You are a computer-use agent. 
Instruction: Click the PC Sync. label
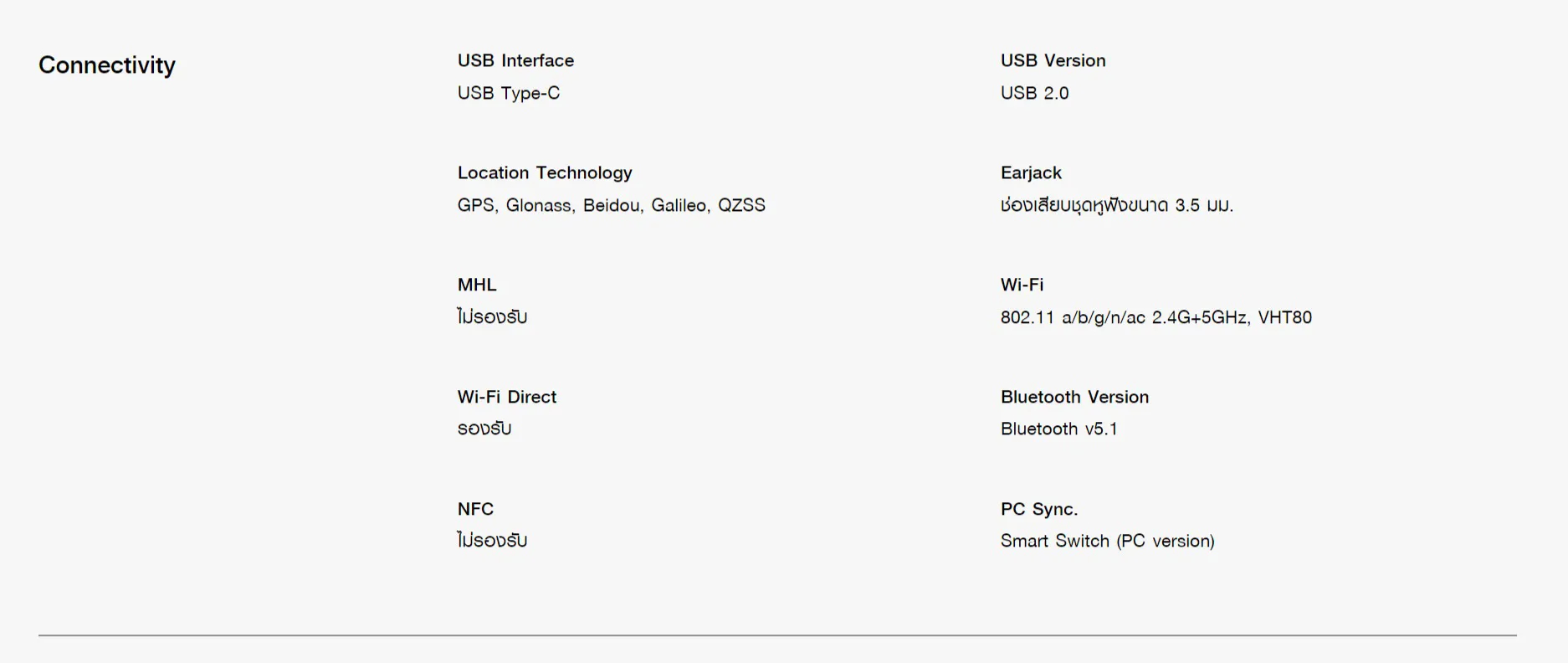pyautogui.click(x=1038, y=509)
